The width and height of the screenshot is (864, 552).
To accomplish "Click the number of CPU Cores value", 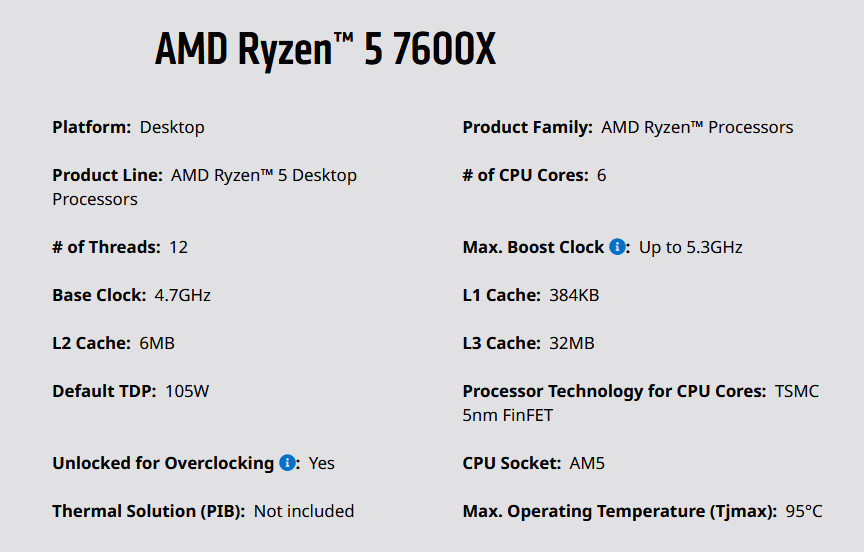I will pyautogui.click(x=601, y=175).
